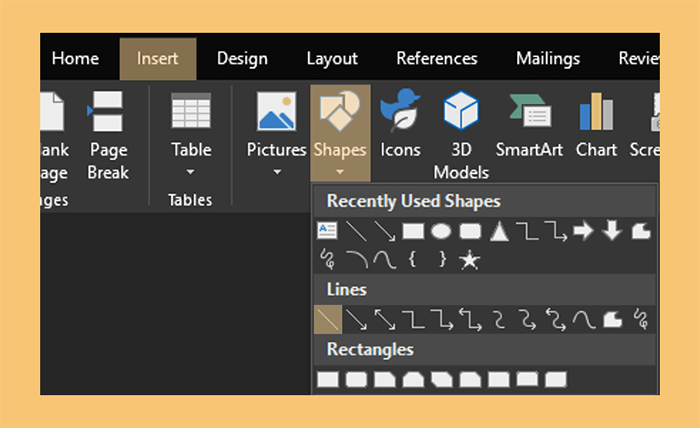Image resolution: width=700 pixels, height=428 pixels.
Task: Click the 'Lines' section heading
Action: (x=346, y=290)
